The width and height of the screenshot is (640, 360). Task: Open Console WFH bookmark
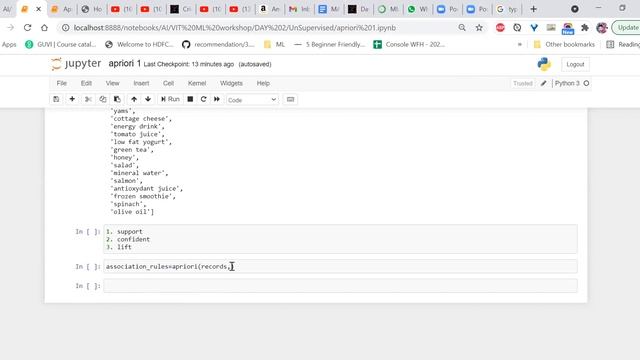click(x=409, y=44)
